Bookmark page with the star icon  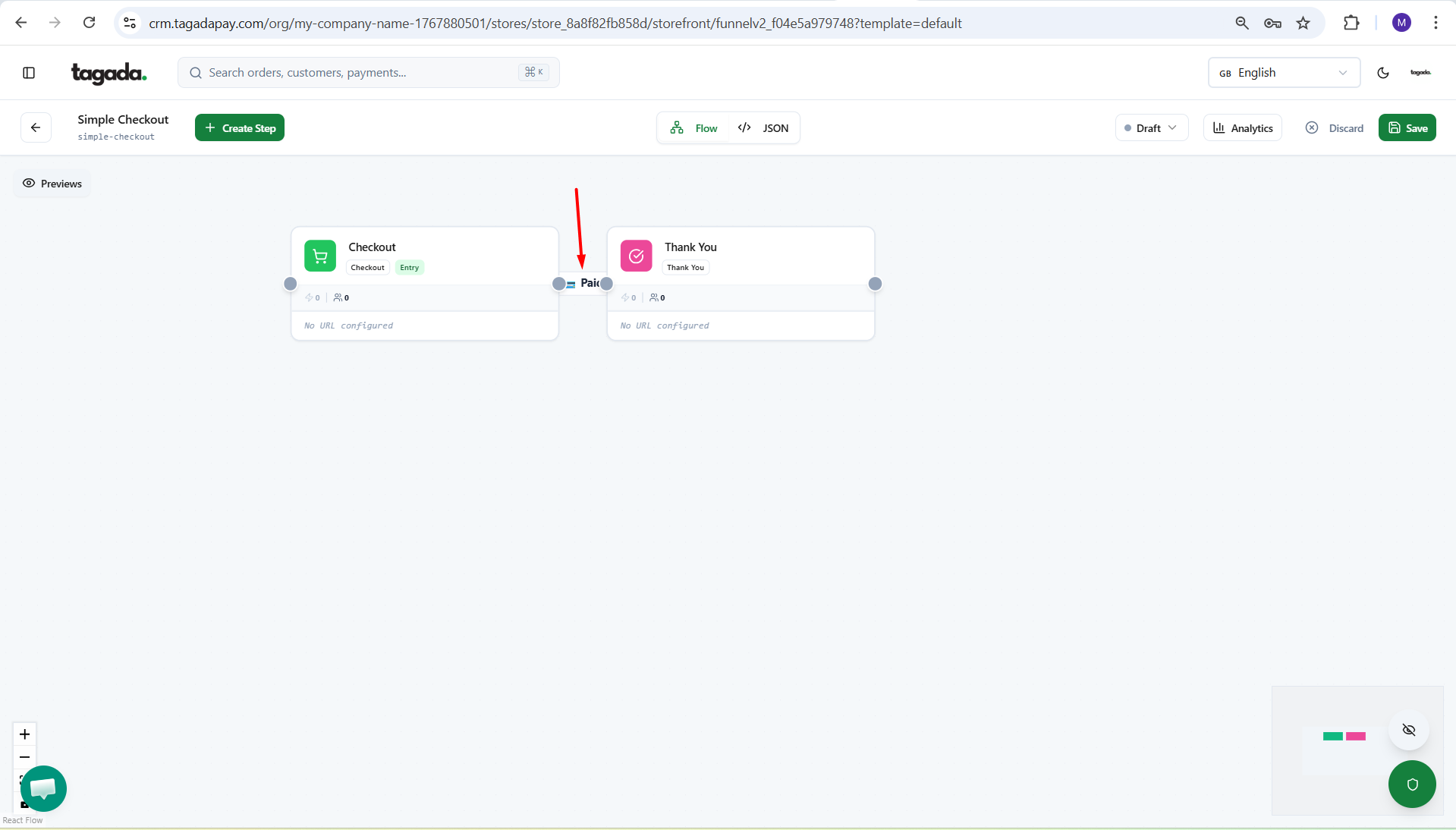(x=1303, y=23)
